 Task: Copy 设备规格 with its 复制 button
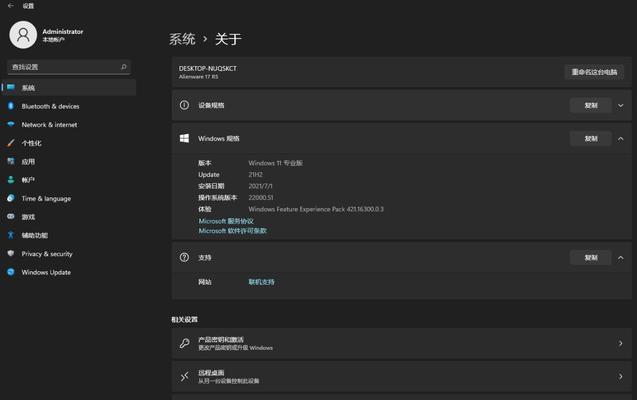pos(591,106)
